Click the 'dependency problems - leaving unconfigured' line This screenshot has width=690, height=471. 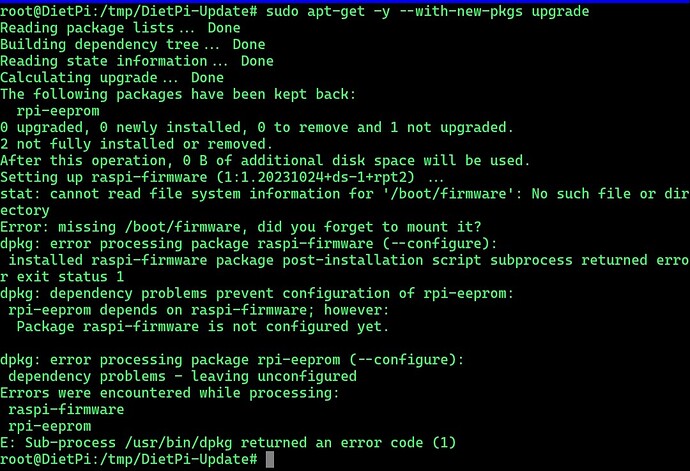pyautogui.click(x=182, y=376)
